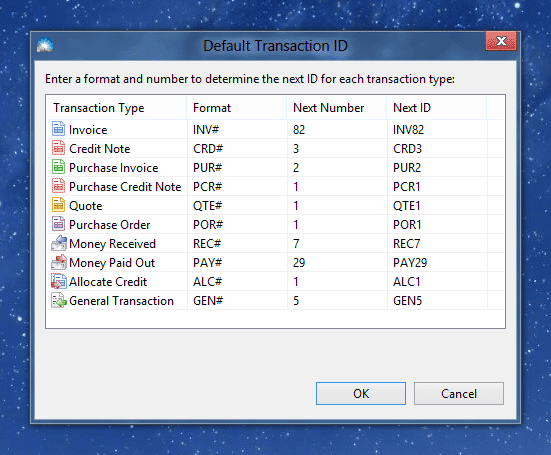Select the General Transaction row label
The image size is (551, 455).
(x=121, y=300)
